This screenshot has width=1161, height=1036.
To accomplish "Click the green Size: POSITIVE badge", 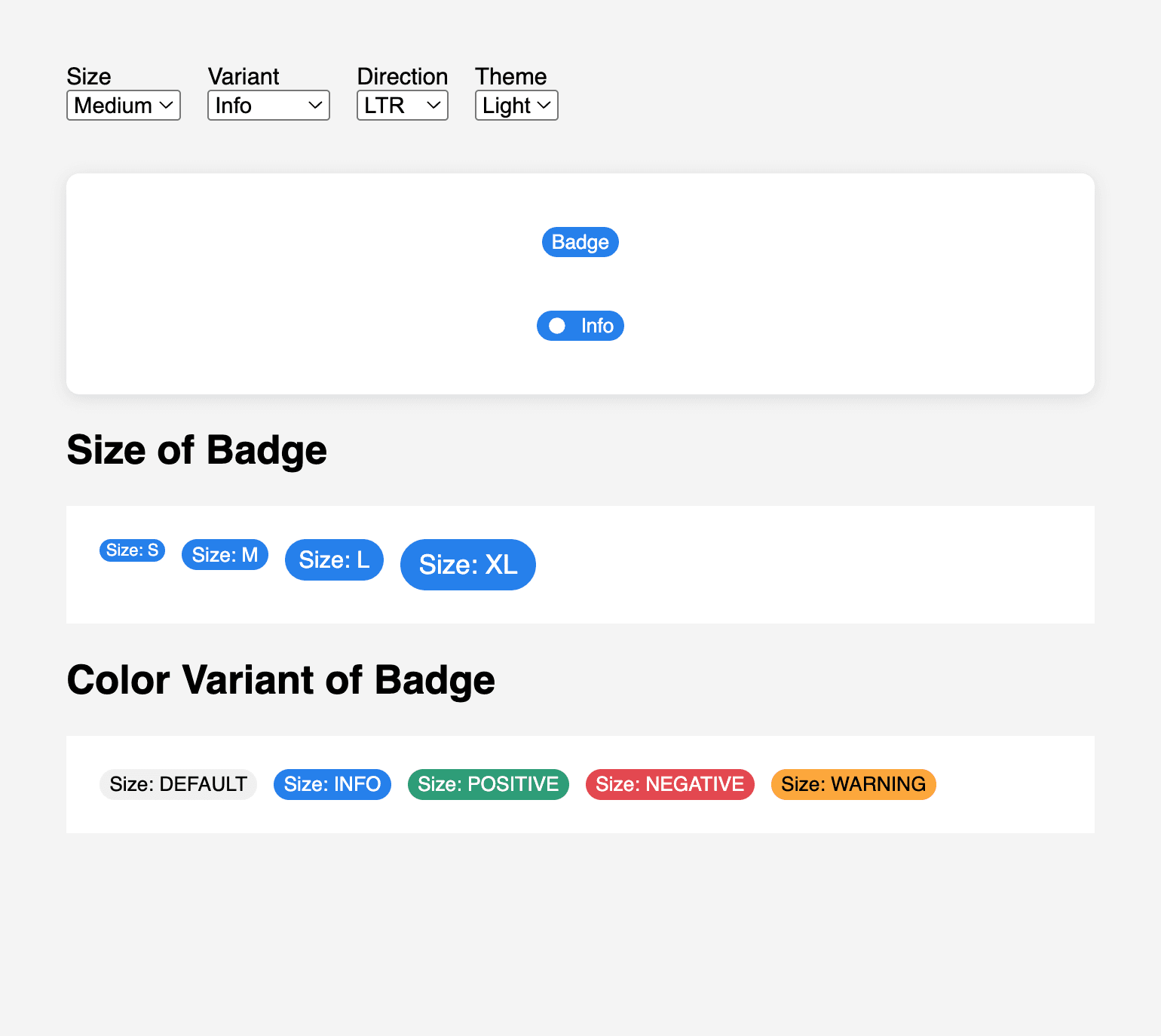I will click(488, 784).
